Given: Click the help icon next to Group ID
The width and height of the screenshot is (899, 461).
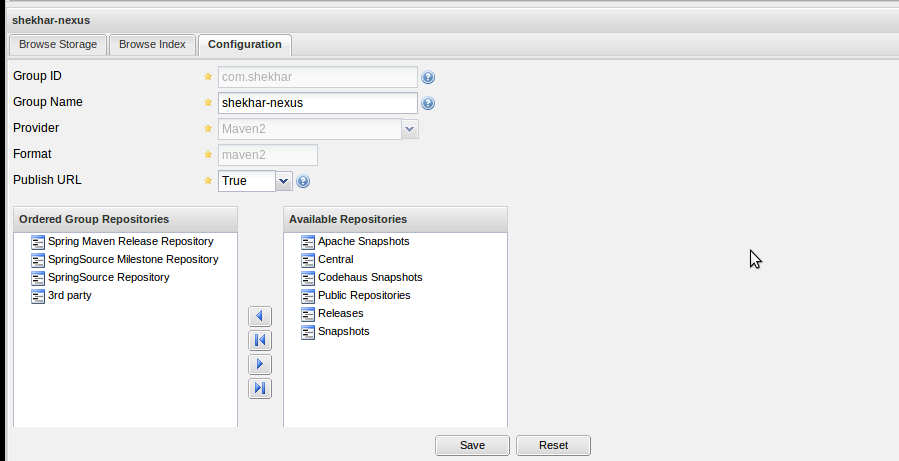Looking at the screenshot, I should (428, 77).
